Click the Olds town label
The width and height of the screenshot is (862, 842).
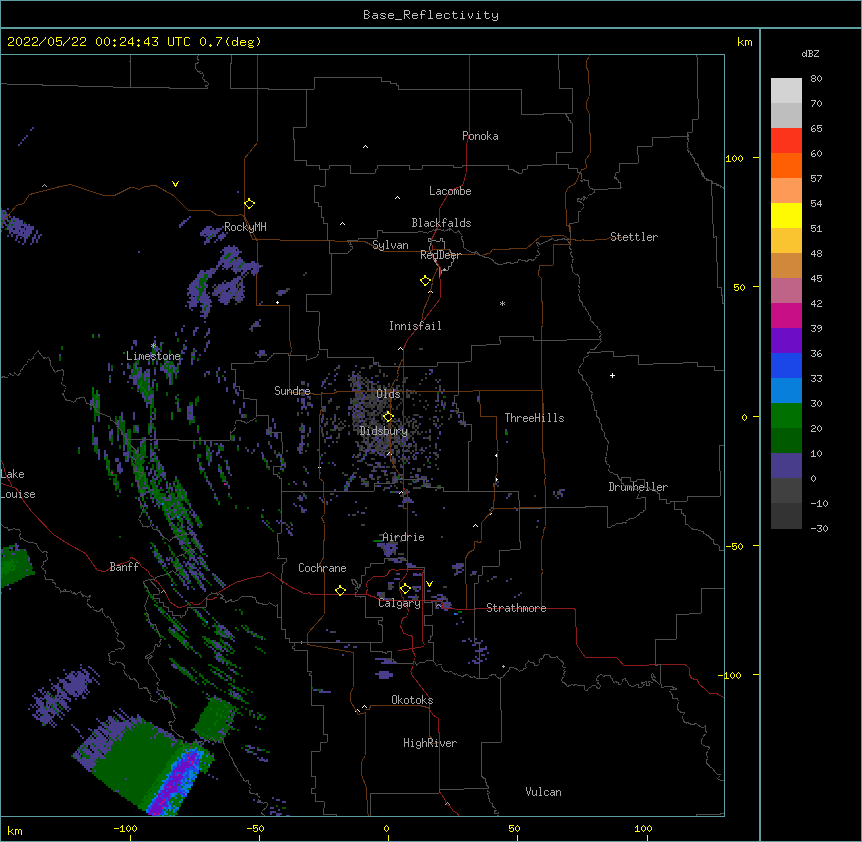[x=388, y=394]
